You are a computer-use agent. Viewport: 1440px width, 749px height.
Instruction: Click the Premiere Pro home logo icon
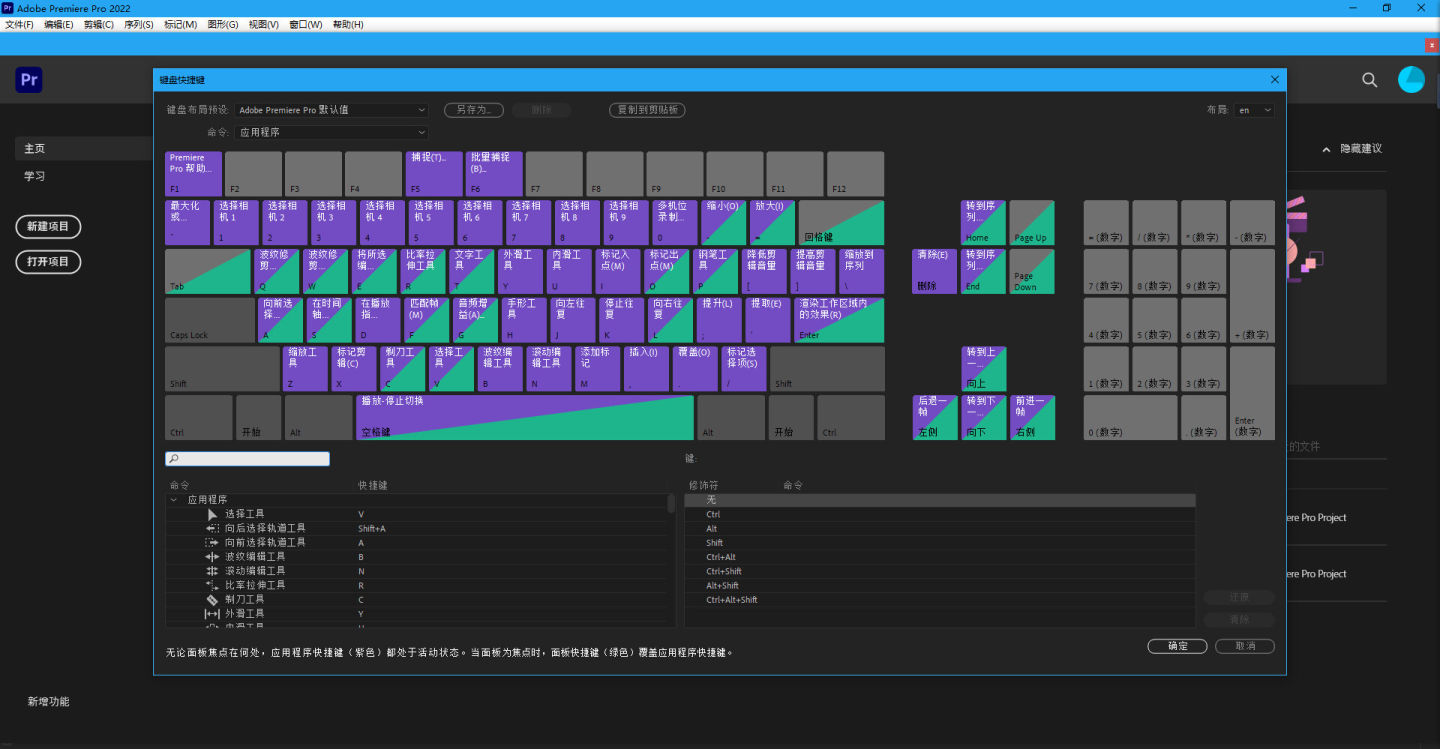(x=29, y=80)
